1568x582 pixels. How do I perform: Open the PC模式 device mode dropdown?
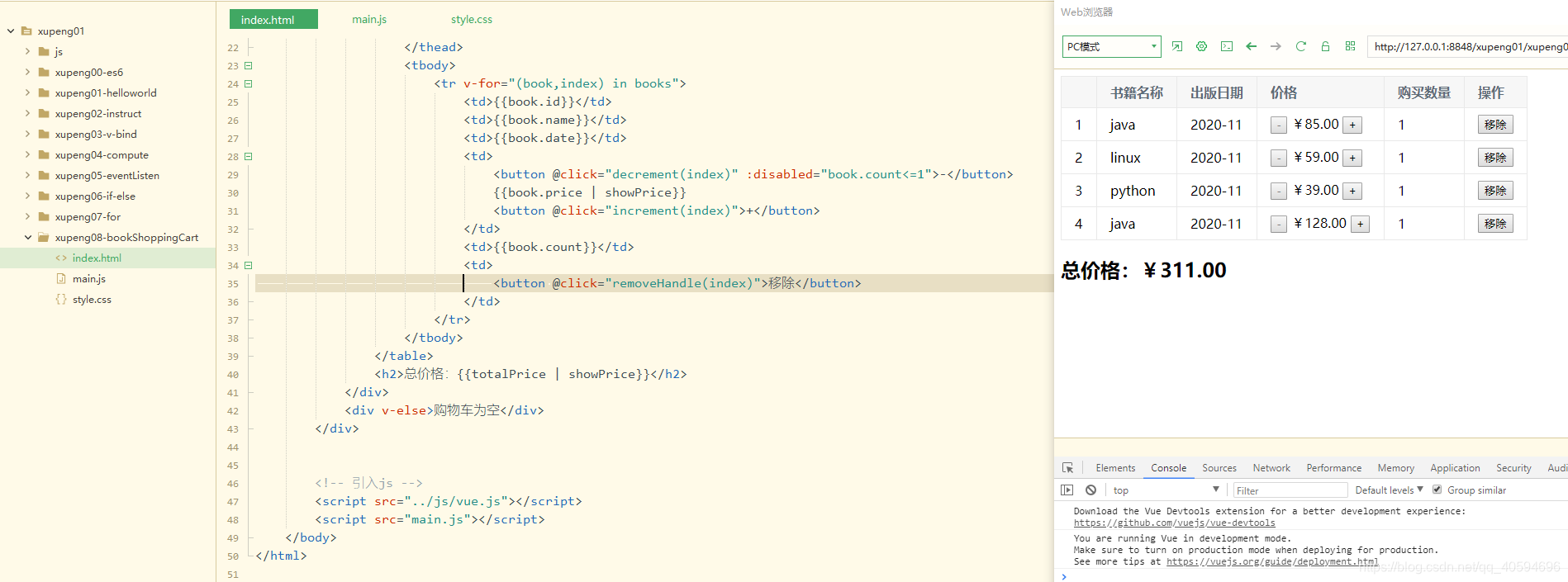point(1111,46)
